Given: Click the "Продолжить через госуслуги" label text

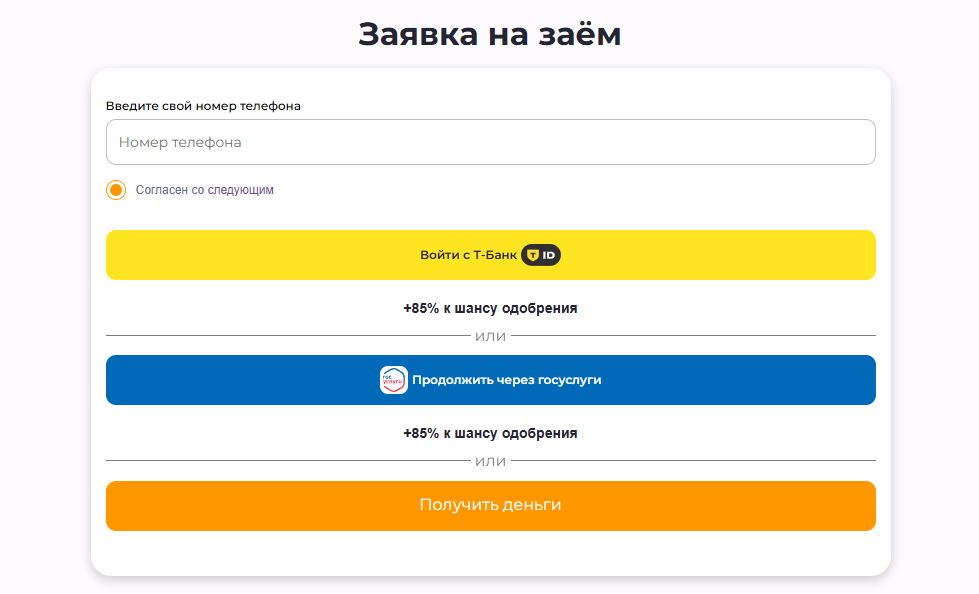Looking at the screenshot, I should (506, 380).
